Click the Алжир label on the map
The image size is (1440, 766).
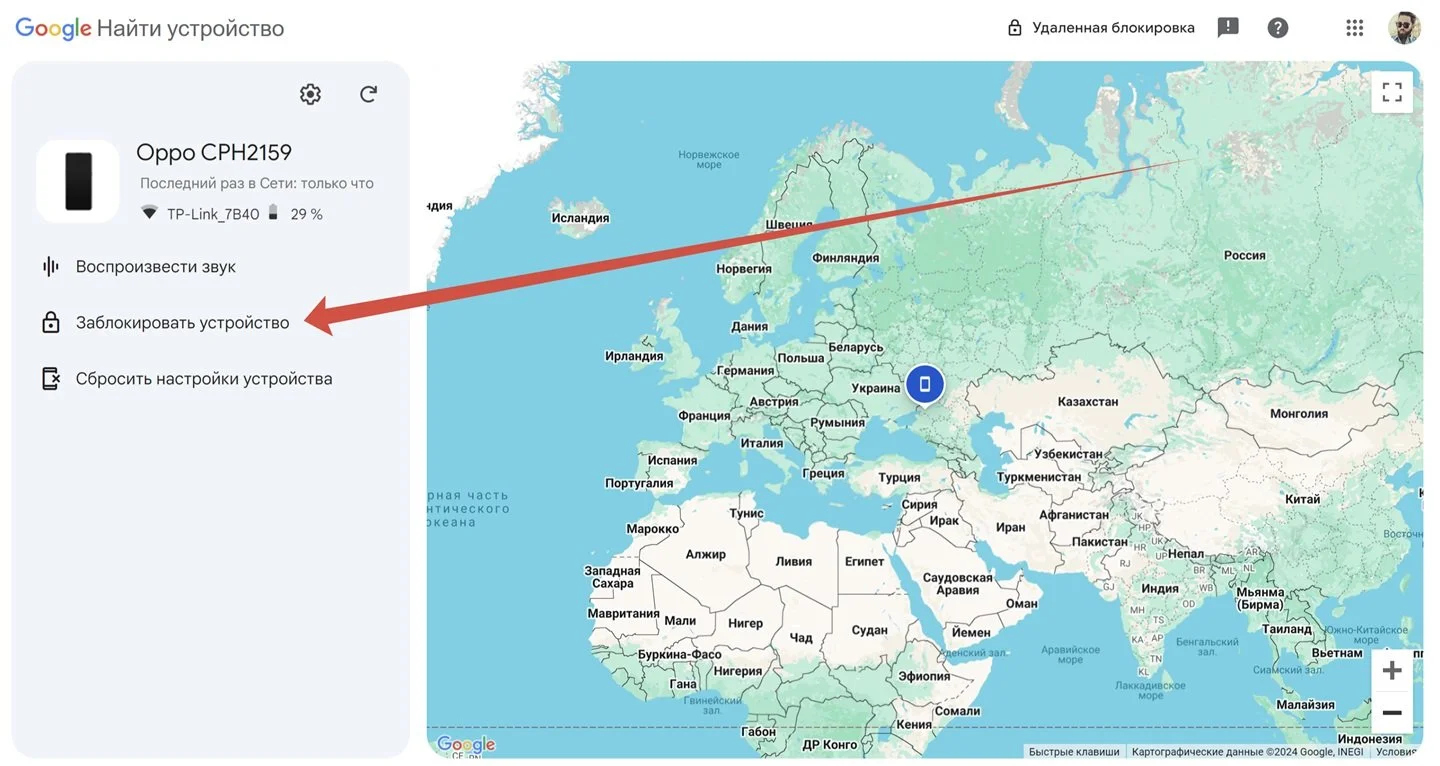706,555
